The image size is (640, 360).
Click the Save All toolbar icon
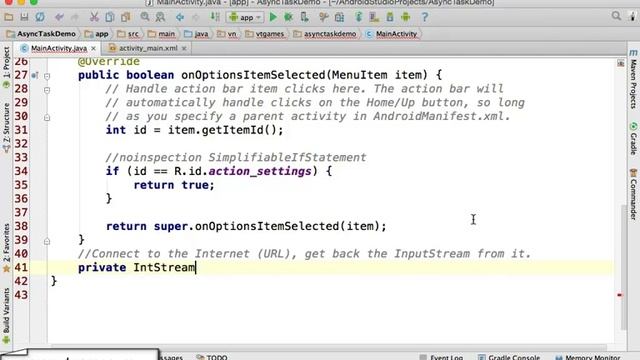pos(24,17)
